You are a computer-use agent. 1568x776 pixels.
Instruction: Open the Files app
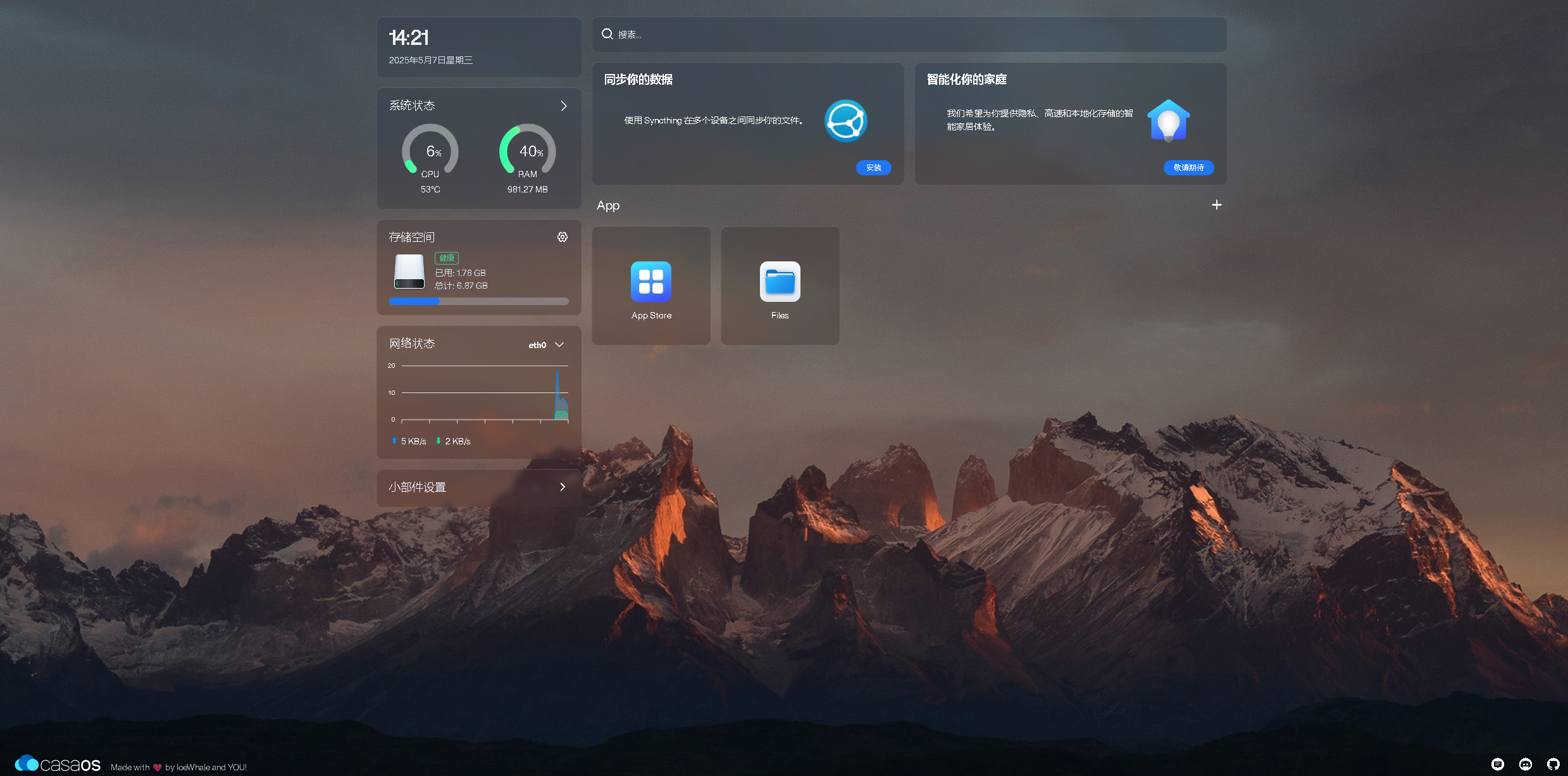point(780,282)
